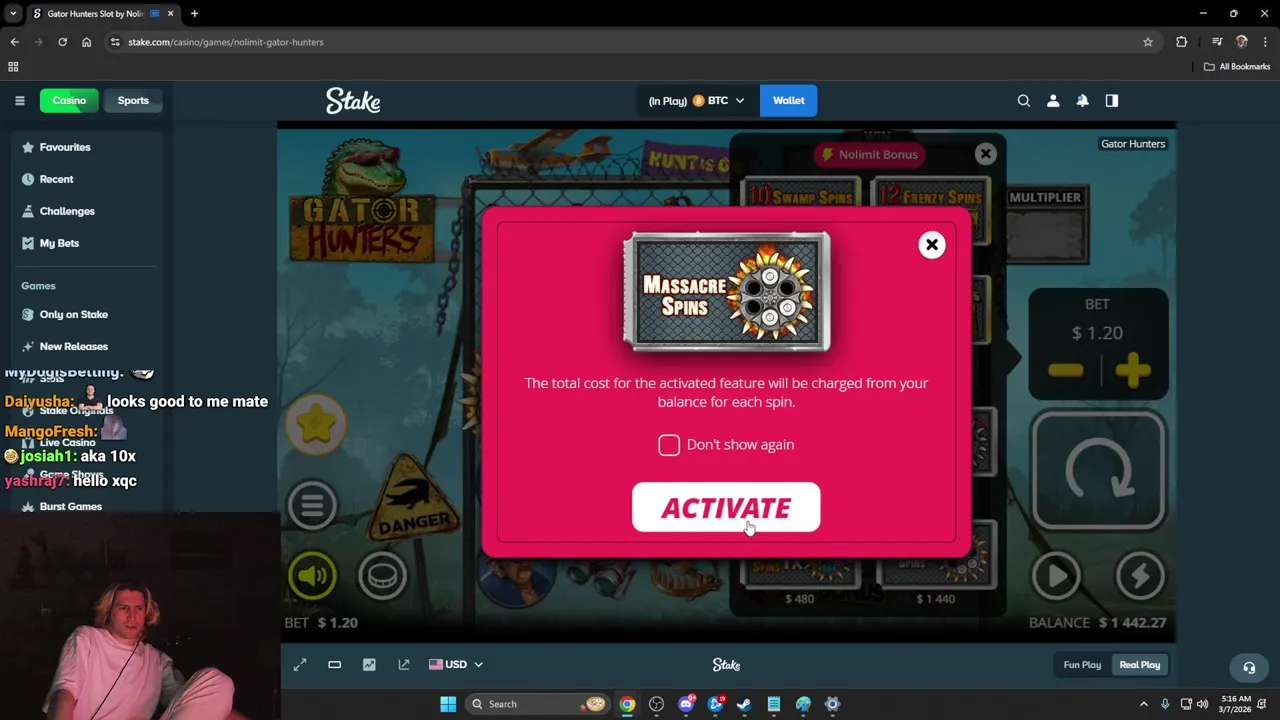Open browser extensions puzzle icon
Image resolution: width=1280 pixels, height=720 pixels.
(x=1181, y=42)
